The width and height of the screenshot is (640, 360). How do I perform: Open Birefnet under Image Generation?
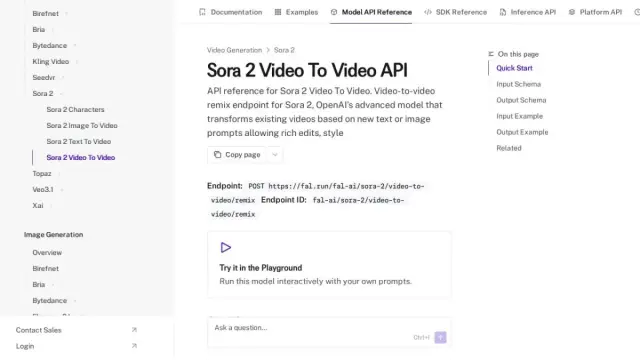46,269
